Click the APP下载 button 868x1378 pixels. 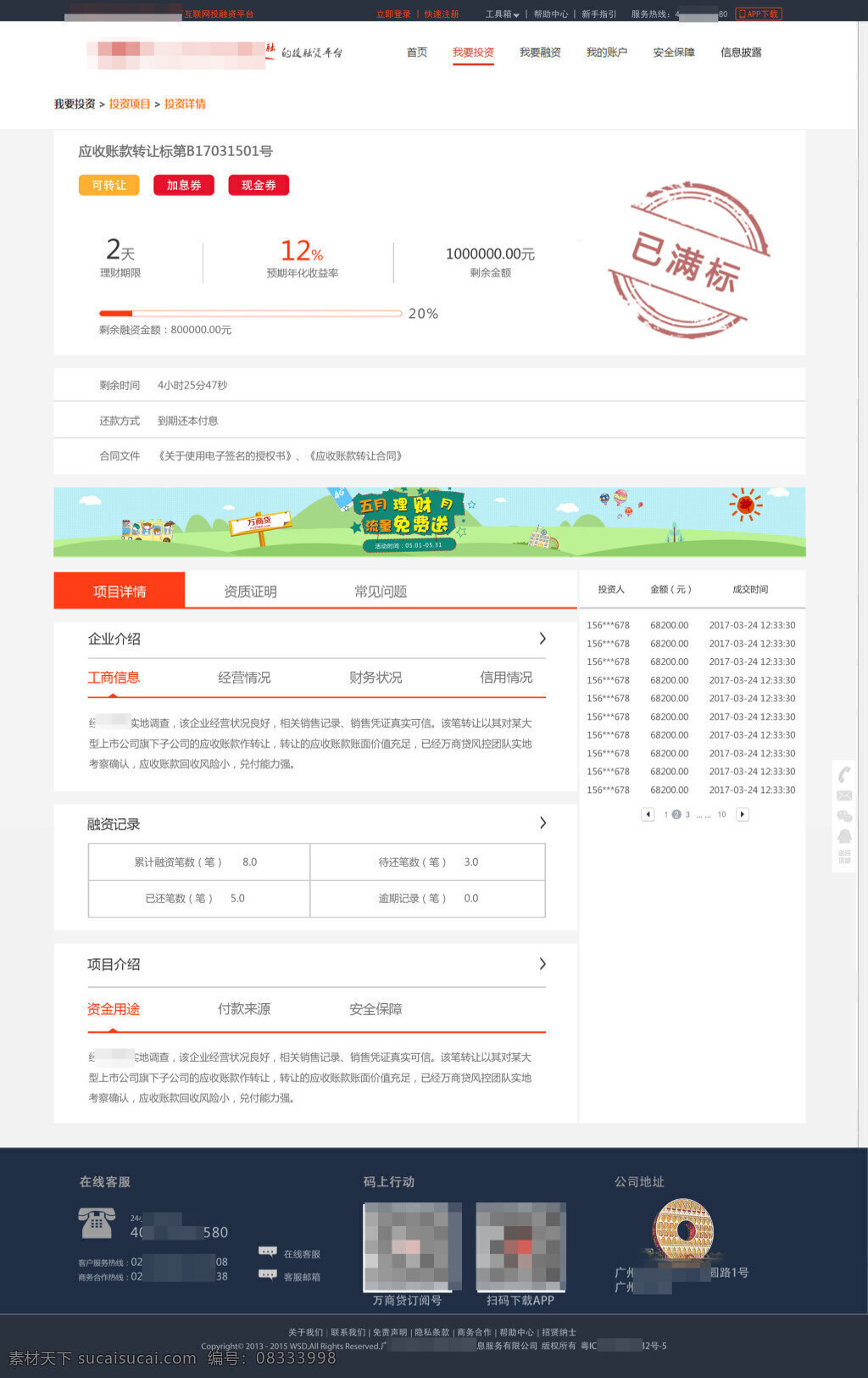tap(759, 14)
